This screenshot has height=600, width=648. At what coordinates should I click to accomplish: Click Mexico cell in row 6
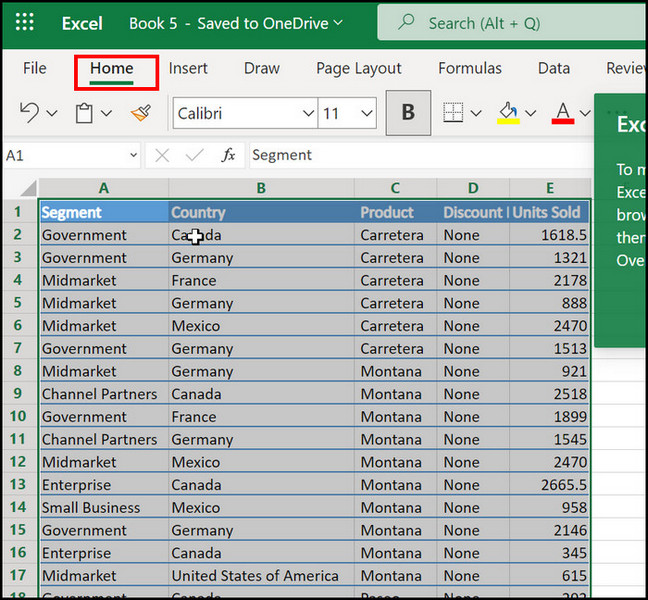[261, 326]
